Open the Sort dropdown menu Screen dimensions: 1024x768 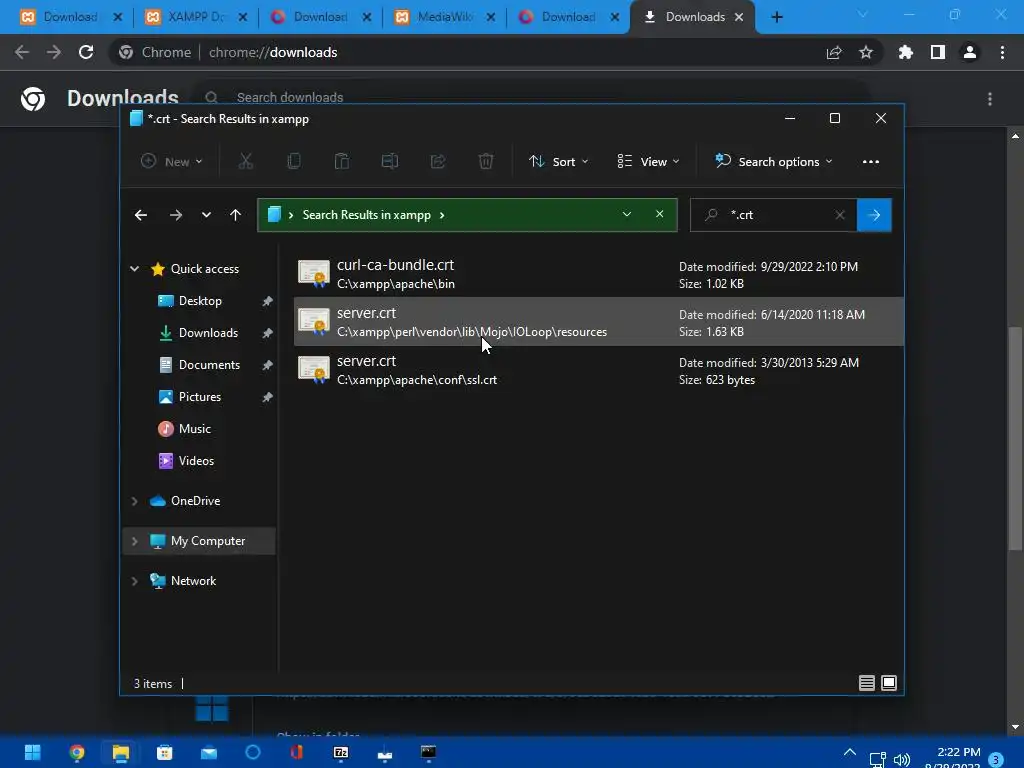pos(558,161)
